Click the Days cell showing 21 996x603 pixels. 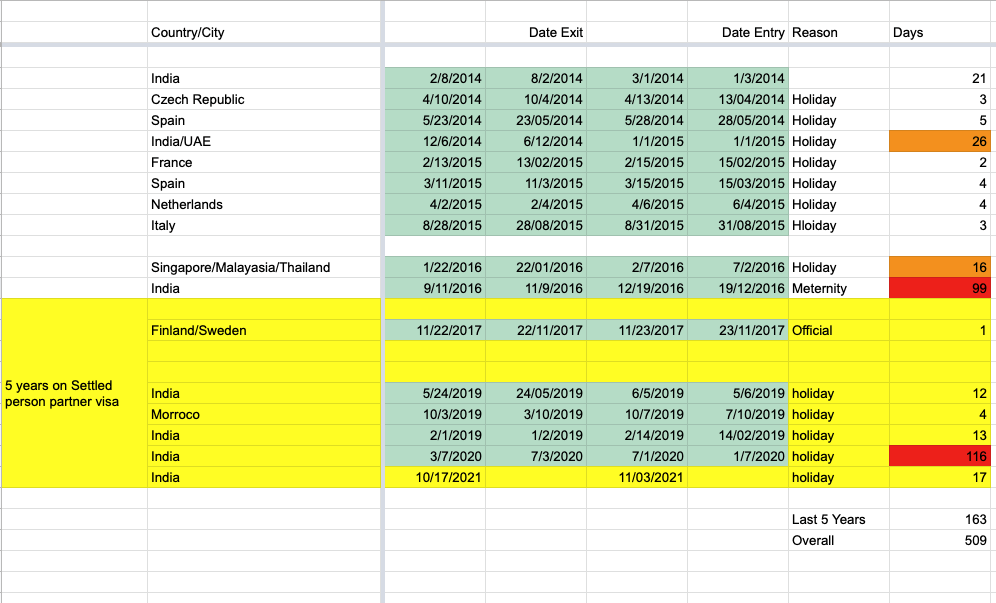click(x=940, y=78)
